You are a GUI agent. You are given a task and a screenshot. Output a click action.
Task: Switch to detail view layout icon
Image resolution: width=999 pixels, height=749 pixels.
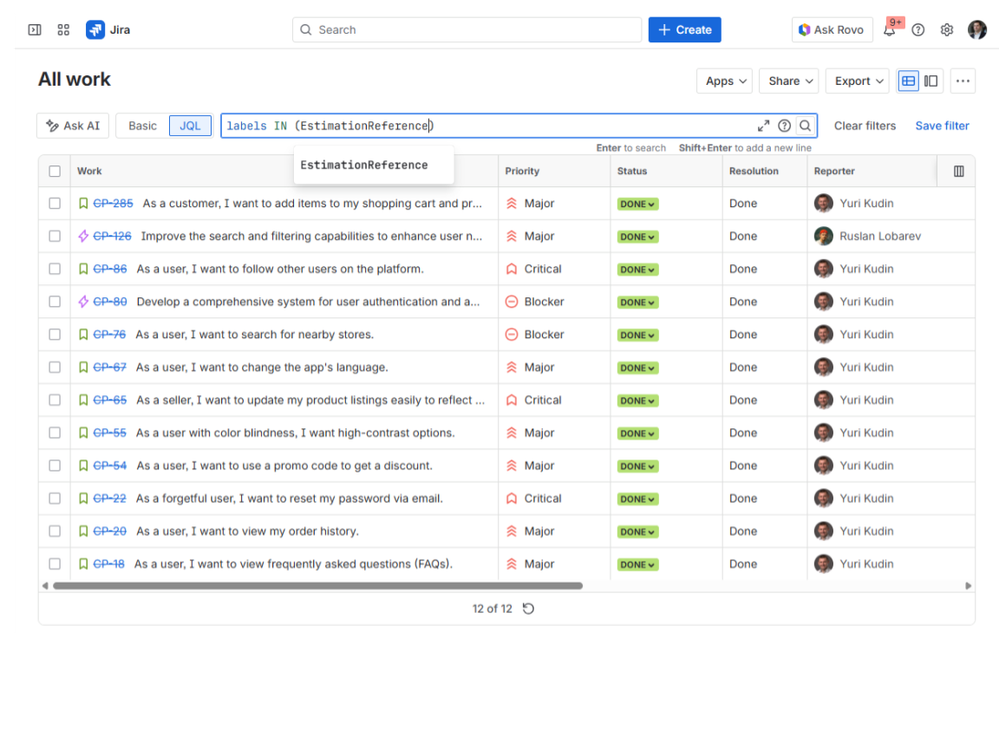click(x=933, y=80)
